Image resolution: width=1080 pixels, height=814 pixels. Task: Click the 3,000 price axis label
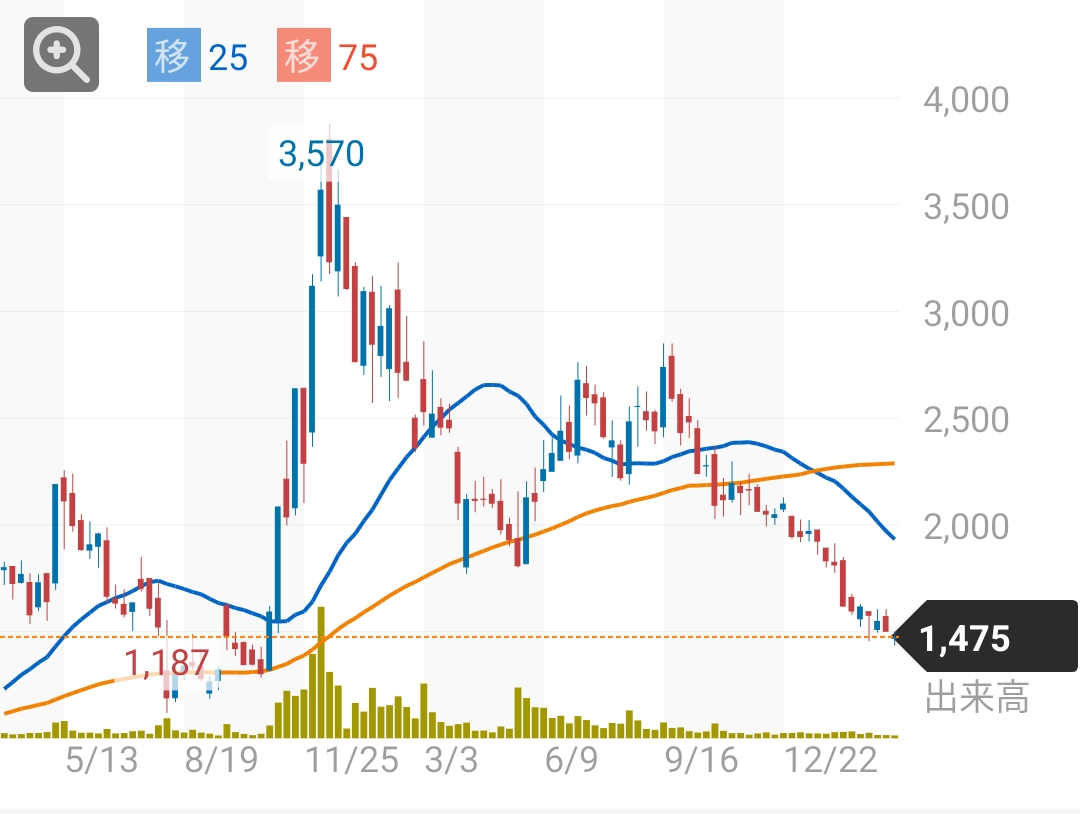tap(966, 313)
